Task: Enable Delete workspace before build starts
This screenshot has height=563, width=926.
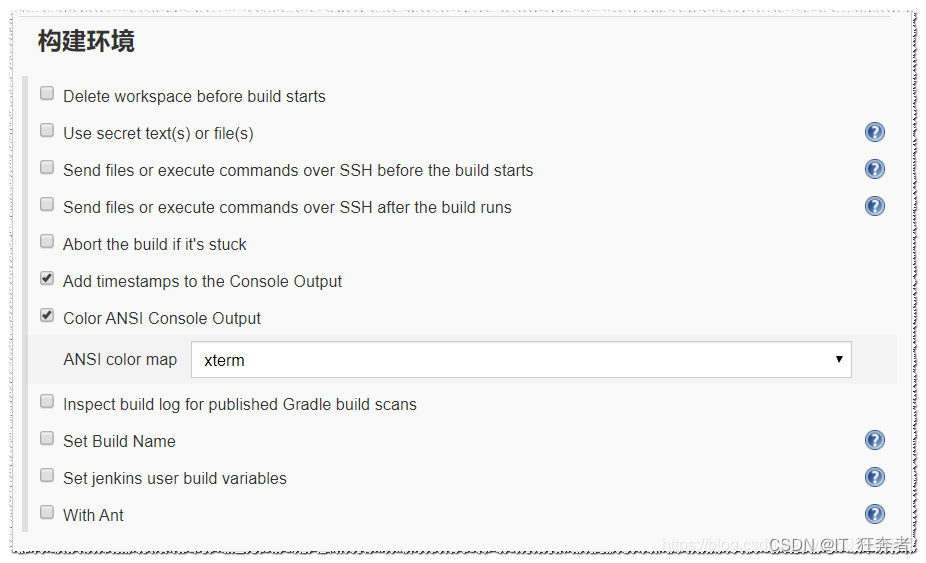Action: (x=47, y=94)
